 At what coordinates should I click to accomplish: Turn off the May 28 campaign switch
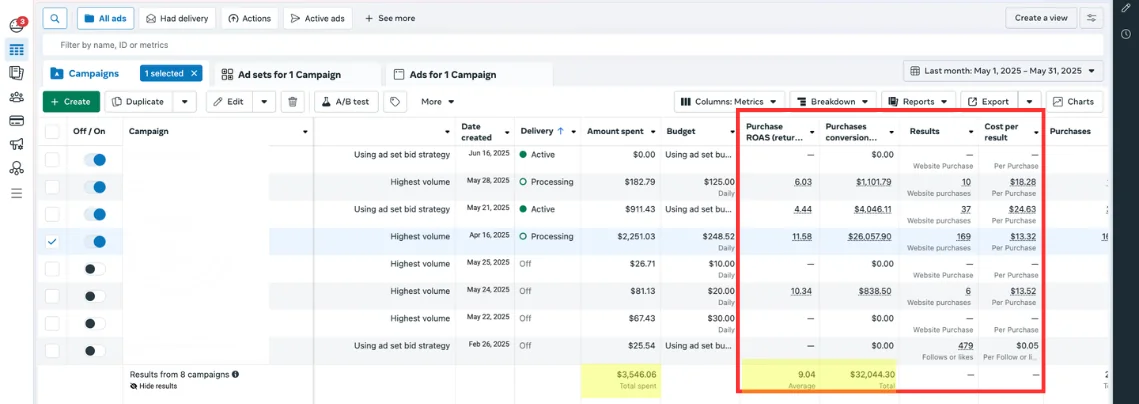pyautogui.click(x=94, y=187)
